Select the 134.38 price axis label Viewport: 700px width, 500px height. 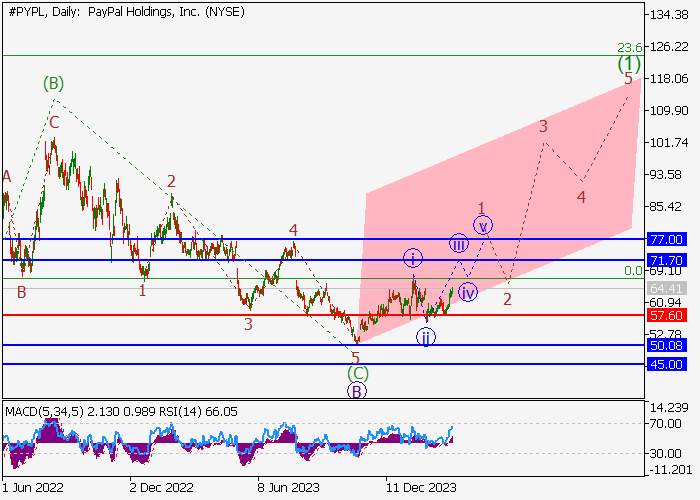(x=669, y=15)
